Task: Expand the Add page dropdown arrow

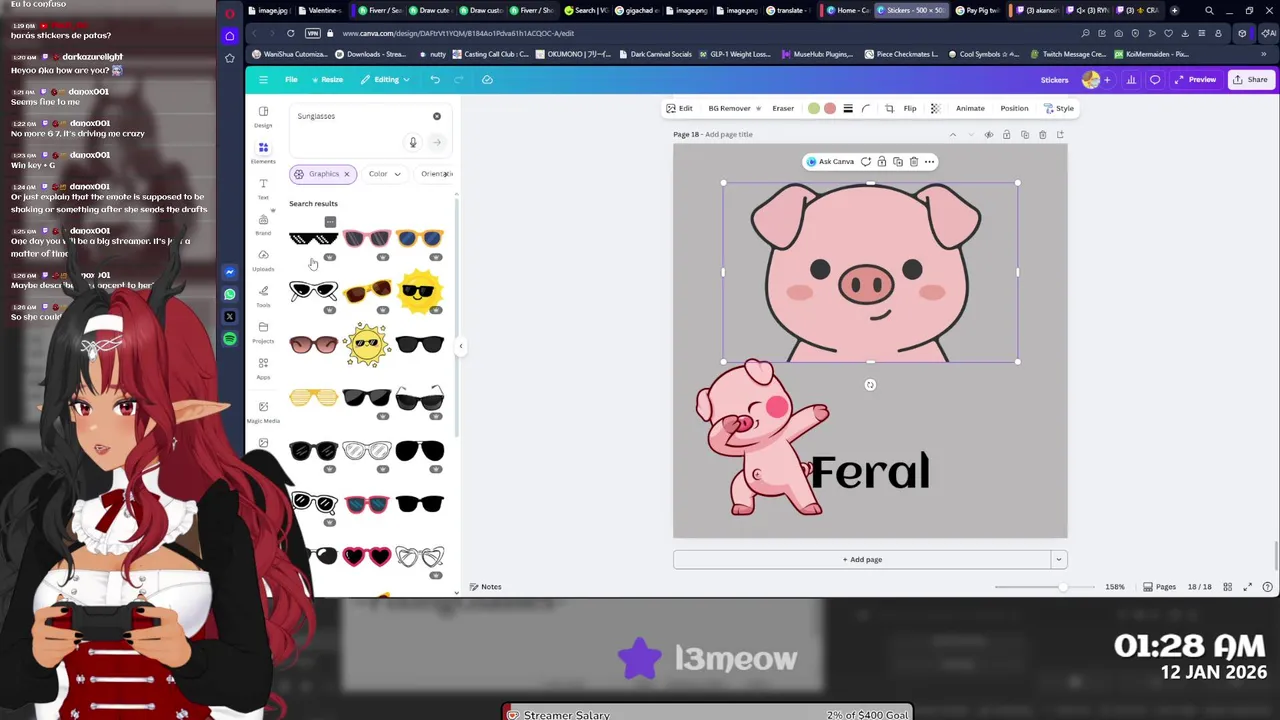Action: [x=1059, y=560]
